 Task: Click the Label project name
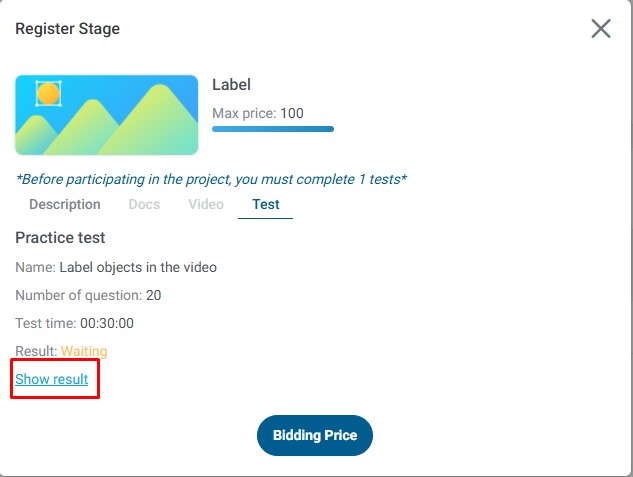(232, 85)
